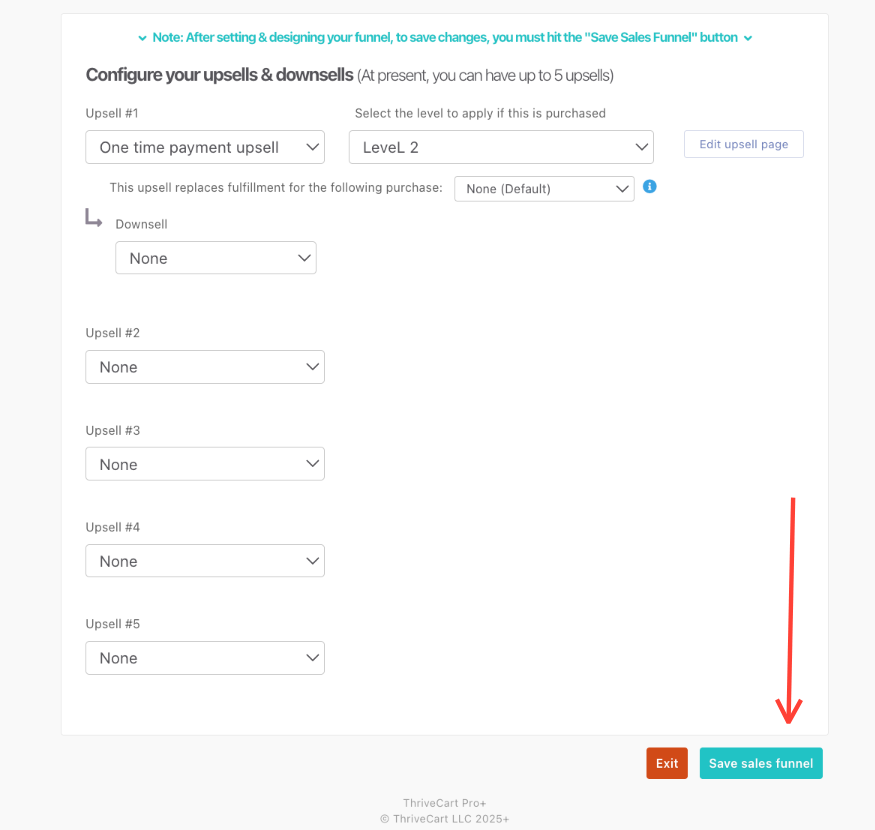Click the 'ThriveCart Pro+' footer text

[x=444, y=803]
